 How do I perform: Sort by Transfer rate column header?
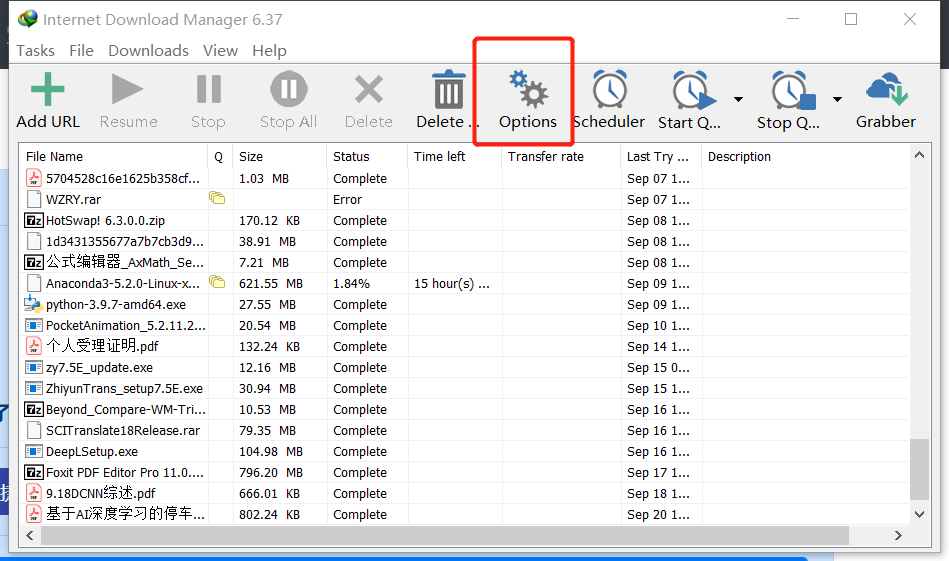(562, 157)
